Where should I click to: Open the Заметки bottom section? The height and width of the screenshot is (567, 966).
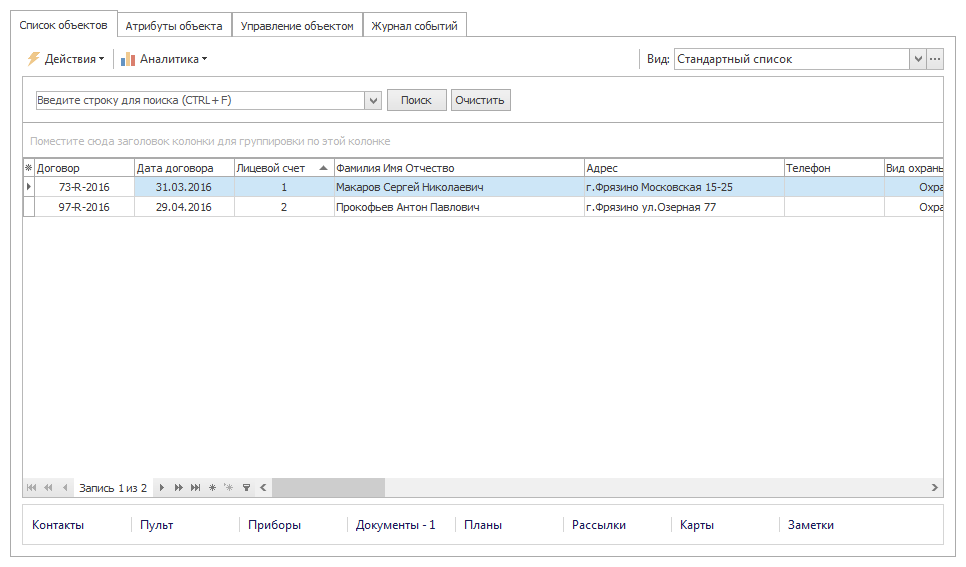click(x=811, y=525)
